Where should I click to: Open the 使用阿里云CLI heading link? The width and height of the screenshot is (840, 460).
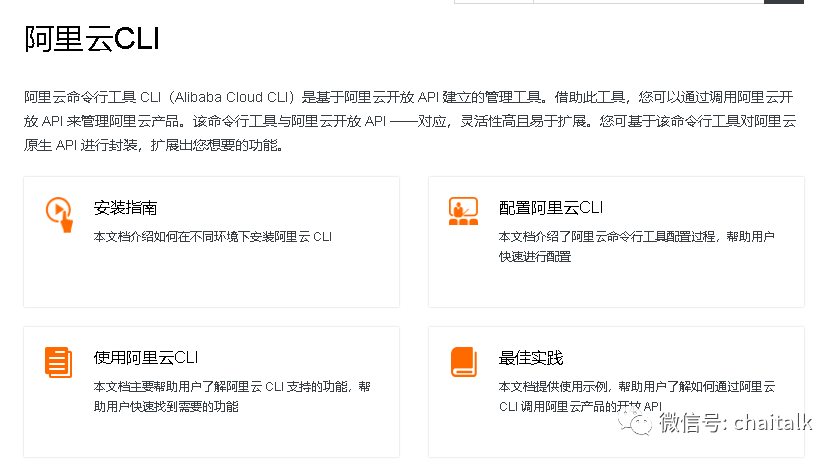(146, 358)
